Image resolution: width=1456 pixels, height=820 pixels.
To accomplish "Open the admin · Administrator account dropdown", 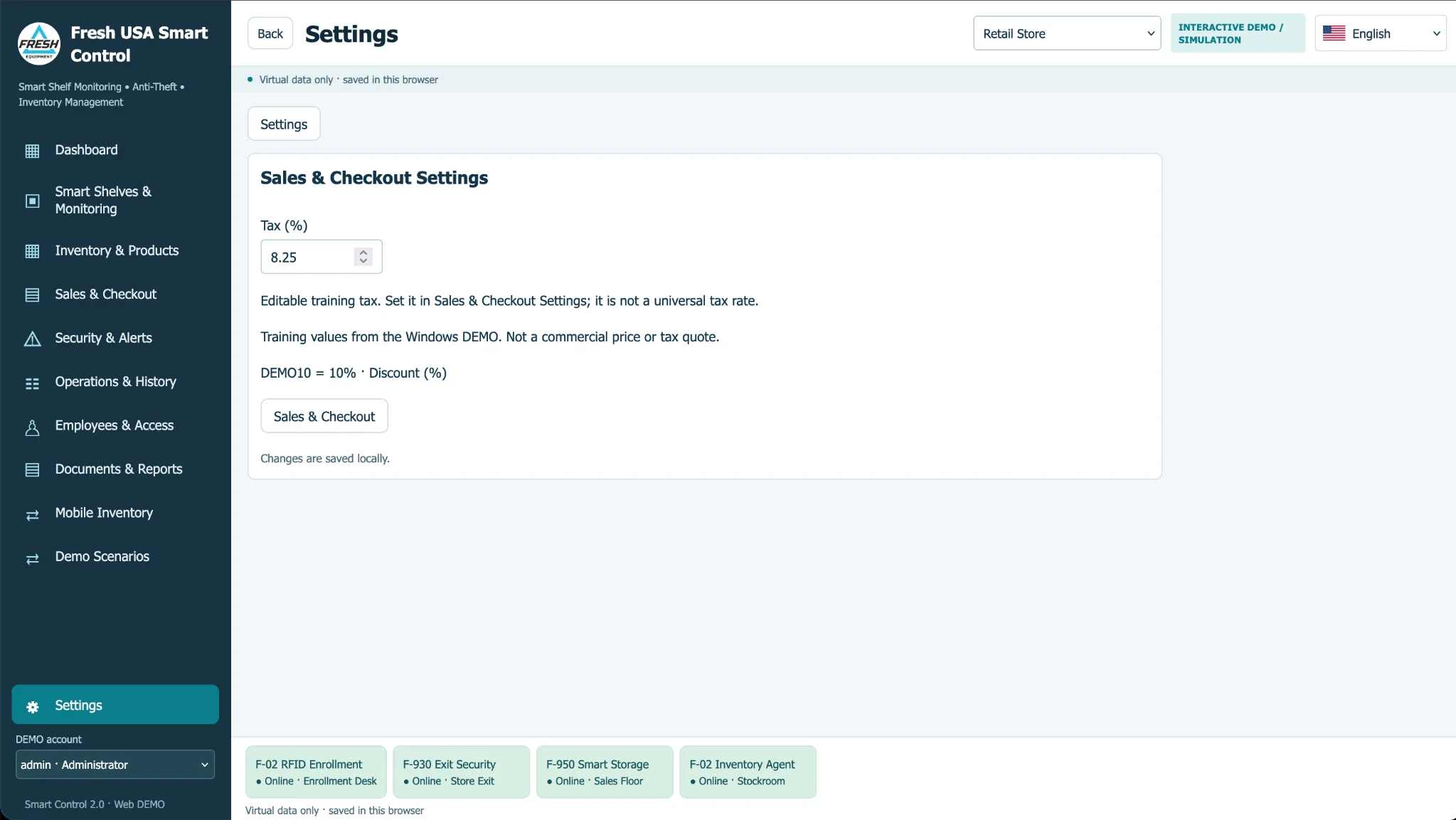I will click(x=115, y=765).
